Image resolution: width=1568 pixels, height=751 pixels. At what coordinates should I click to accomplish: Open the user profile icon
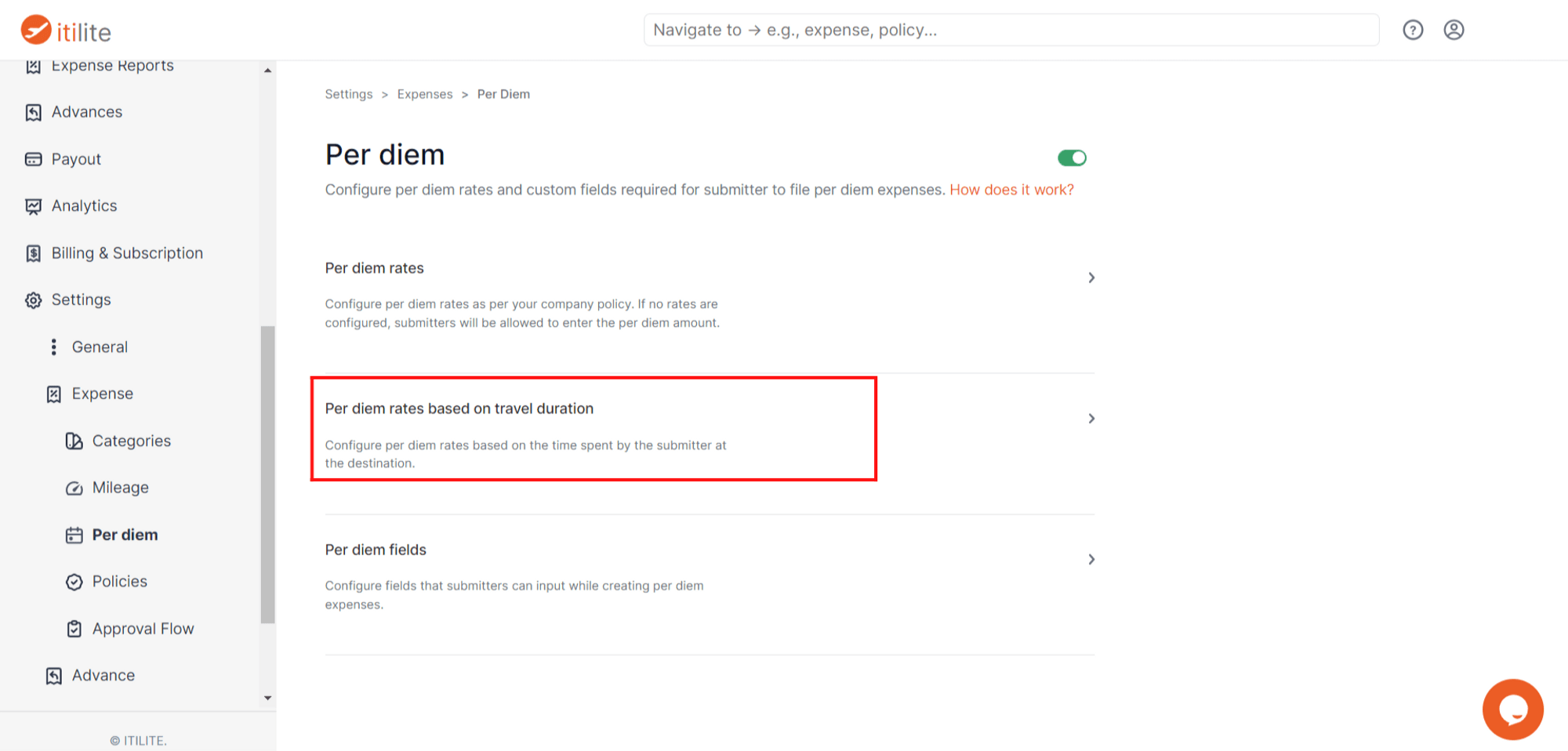(1454, 30)
